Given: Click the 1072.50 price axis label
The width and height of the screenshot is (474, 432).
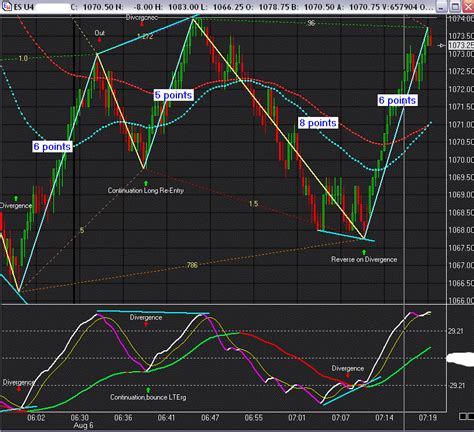Looking at the screenshot, I should 461,71.
